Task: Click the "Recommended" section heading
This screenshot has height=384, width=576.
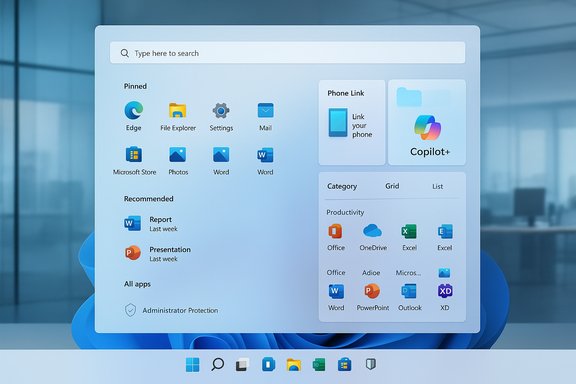Action: tap(148, 199)
